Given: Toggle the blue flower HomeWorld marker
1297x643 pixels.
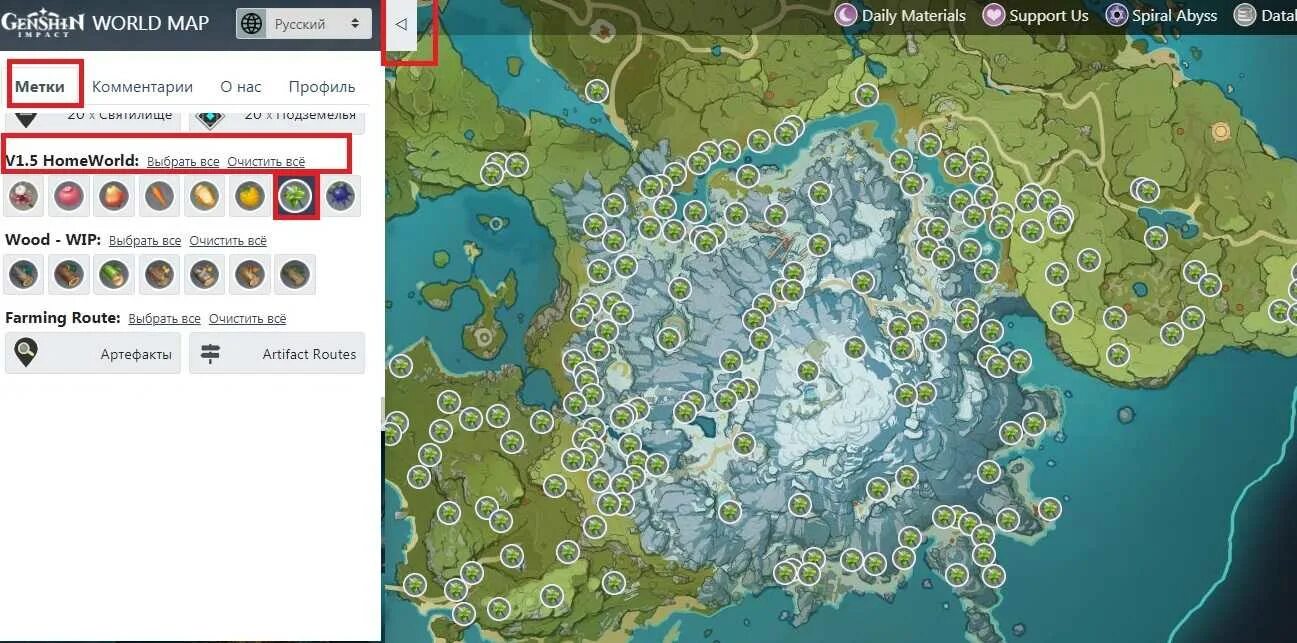Looking at the screenshot, I should (x=340, y=196).
